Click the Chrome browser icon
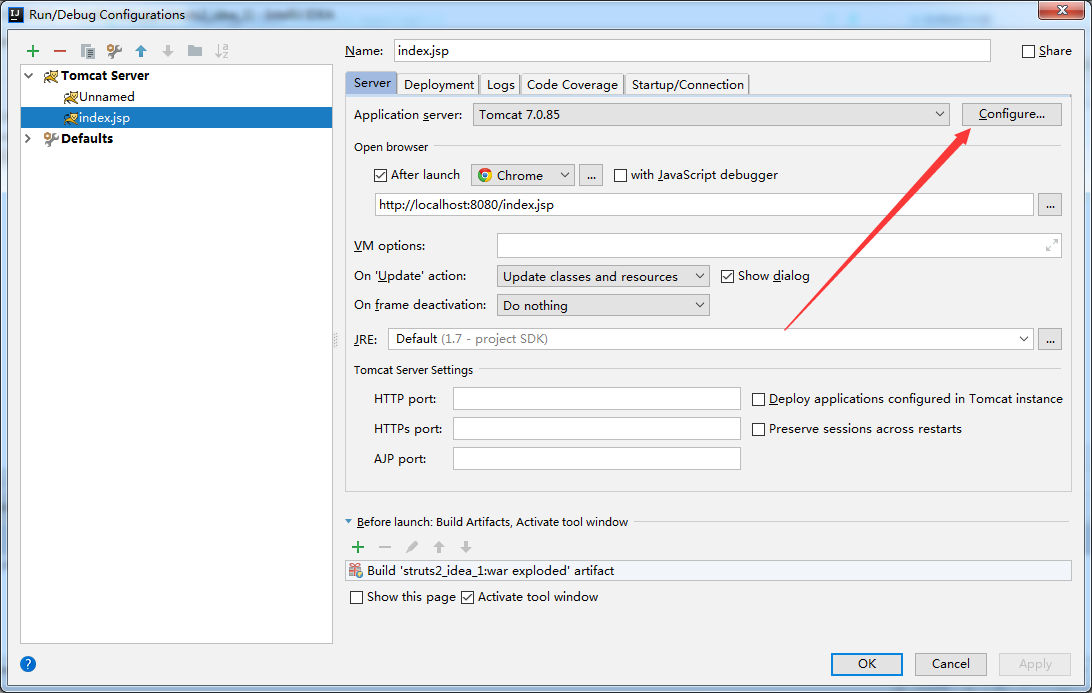This screenshot has height=693, width=1092. [485, 176]
